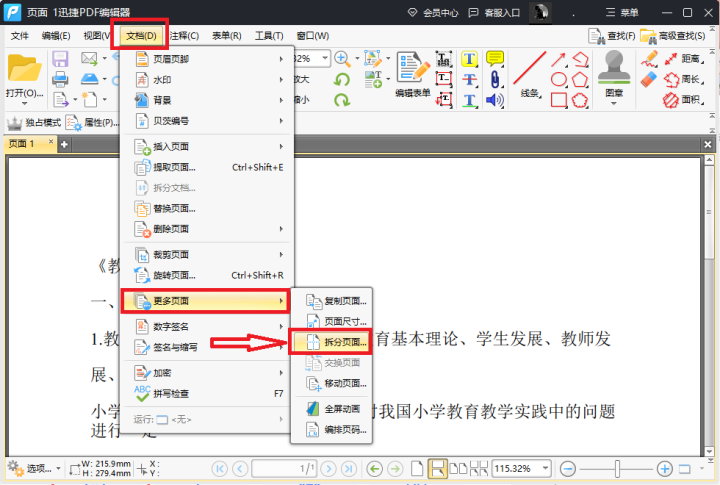This screenshot has height=485, width=720.
Task: Select the attach file paperclip tool
Action: click(495, 79)
